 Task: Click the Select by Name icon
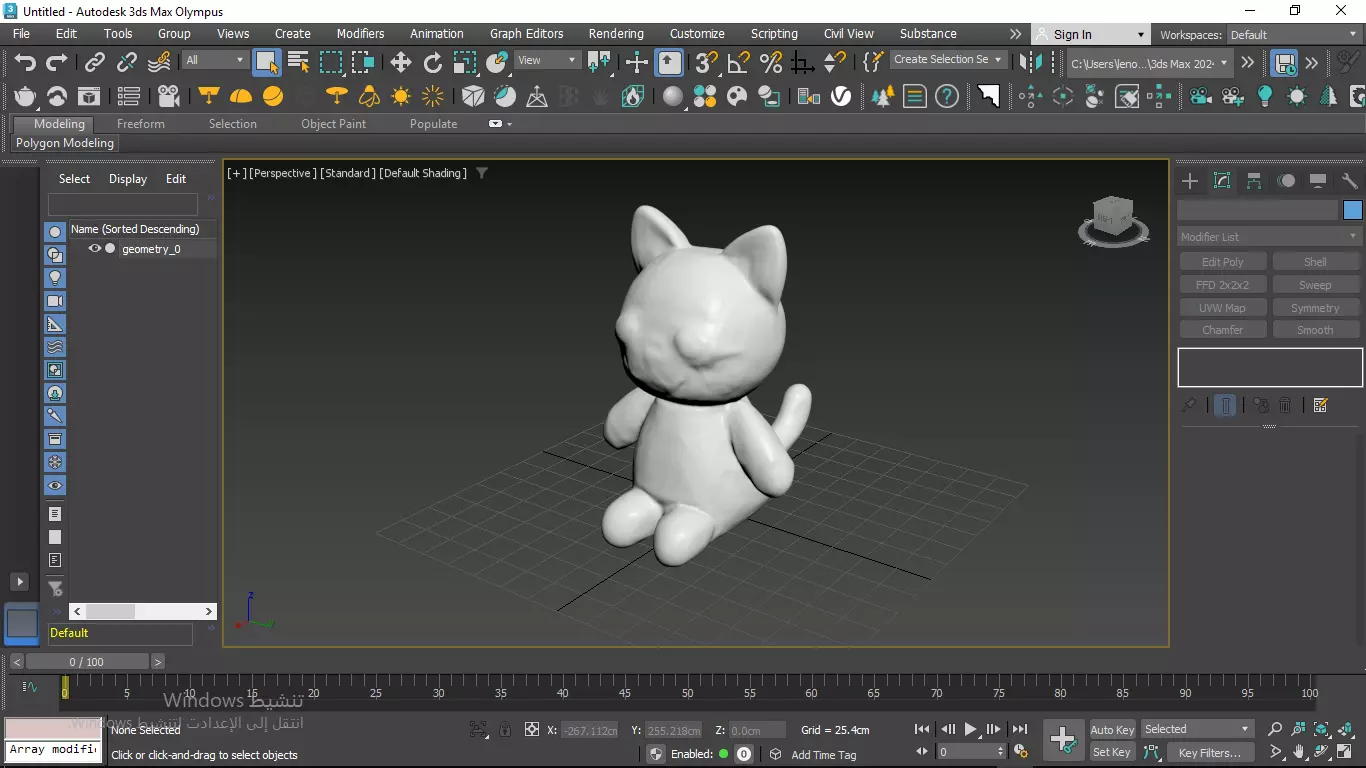click(299, 62)
